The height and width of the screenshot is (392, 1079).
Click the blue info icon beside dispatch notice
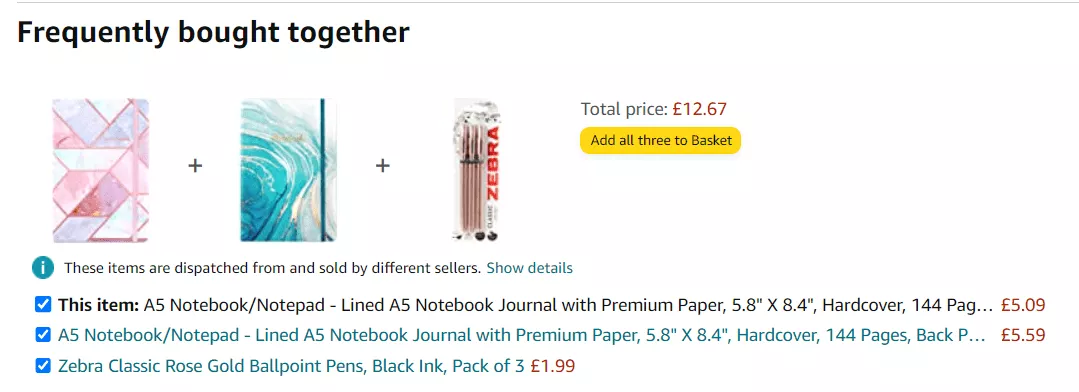coord(43,268)
